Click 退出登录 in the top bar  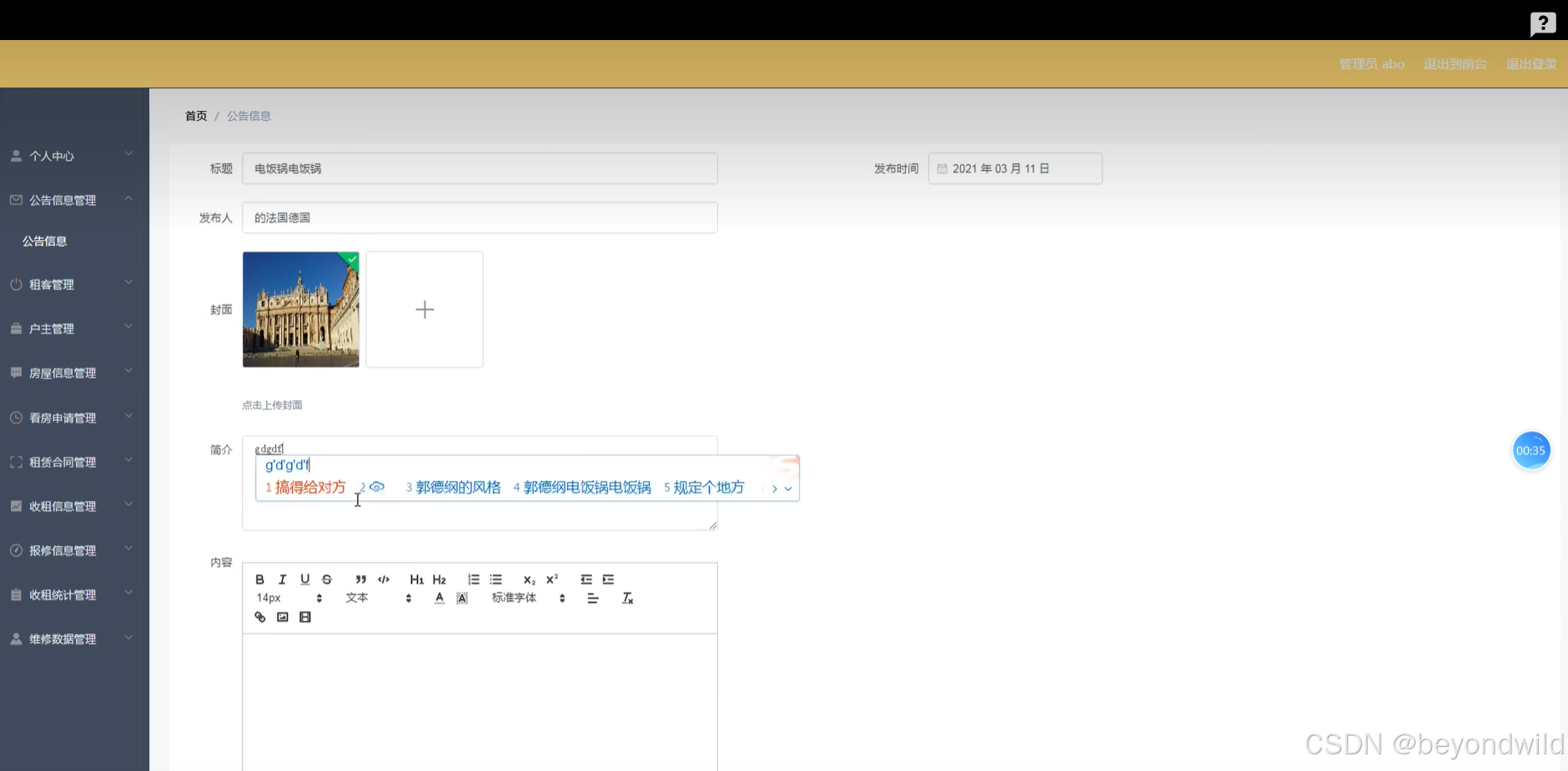[1530, 64]
